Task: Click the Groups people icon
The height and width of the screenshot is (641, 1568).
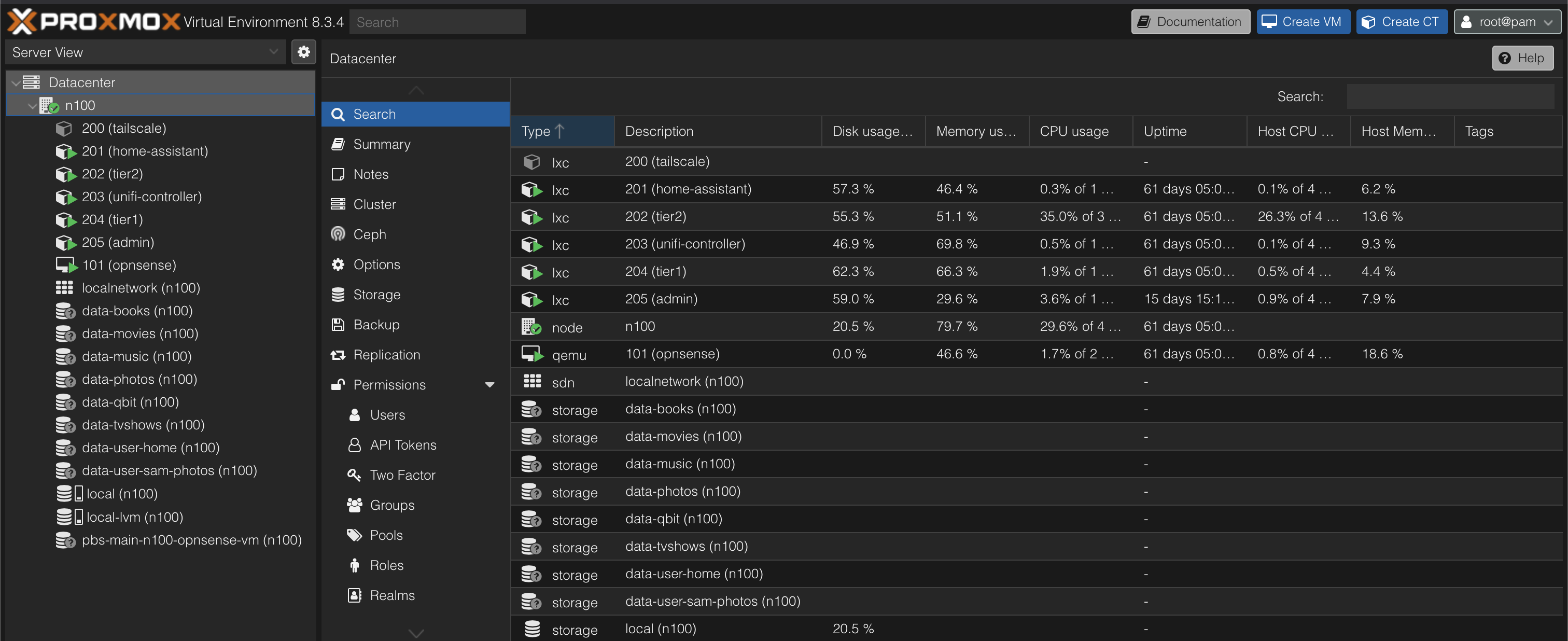Action: (354, 505)
